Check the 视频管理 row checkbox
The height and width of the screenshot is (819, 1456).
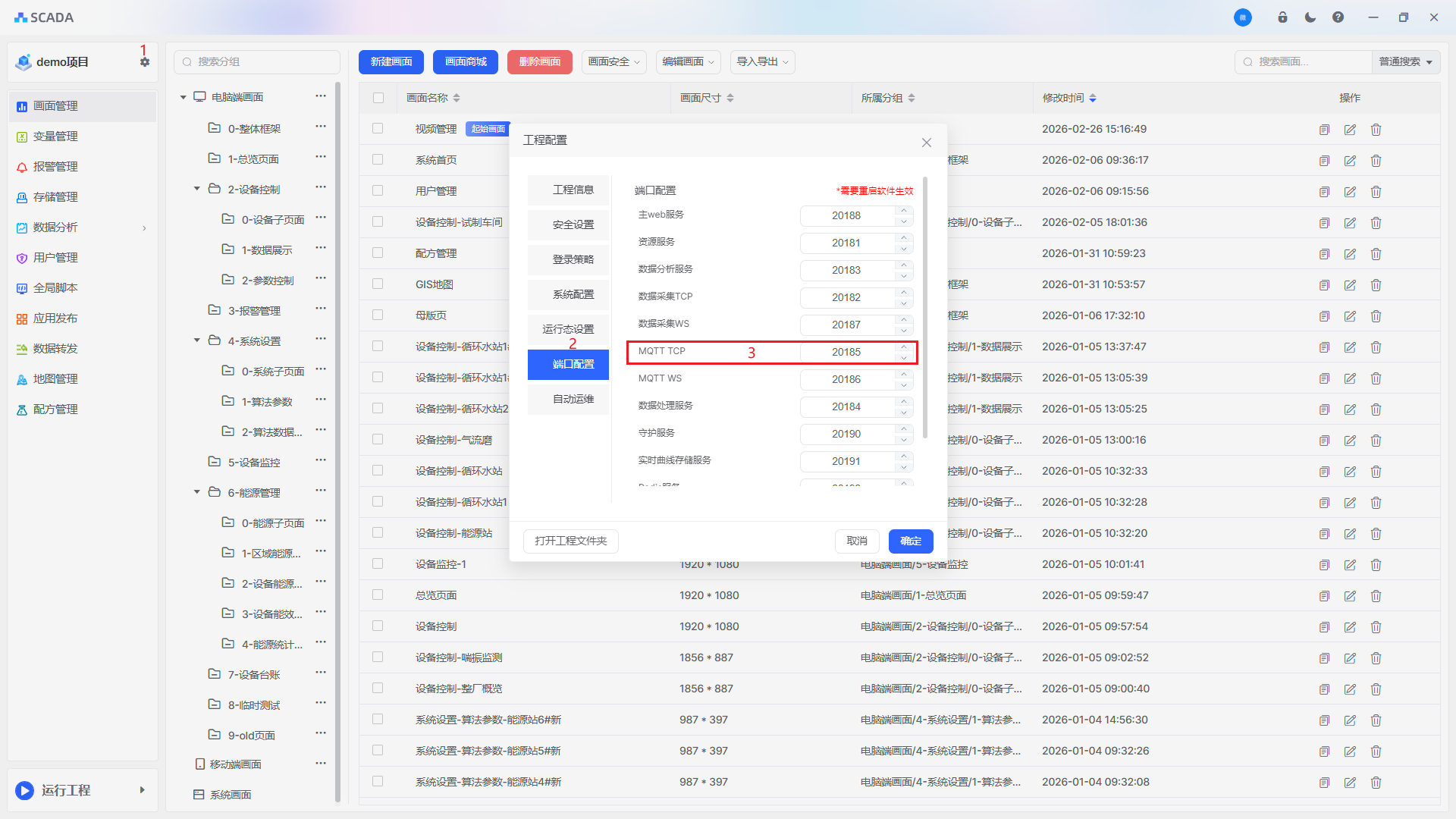[x=378, y=129]
